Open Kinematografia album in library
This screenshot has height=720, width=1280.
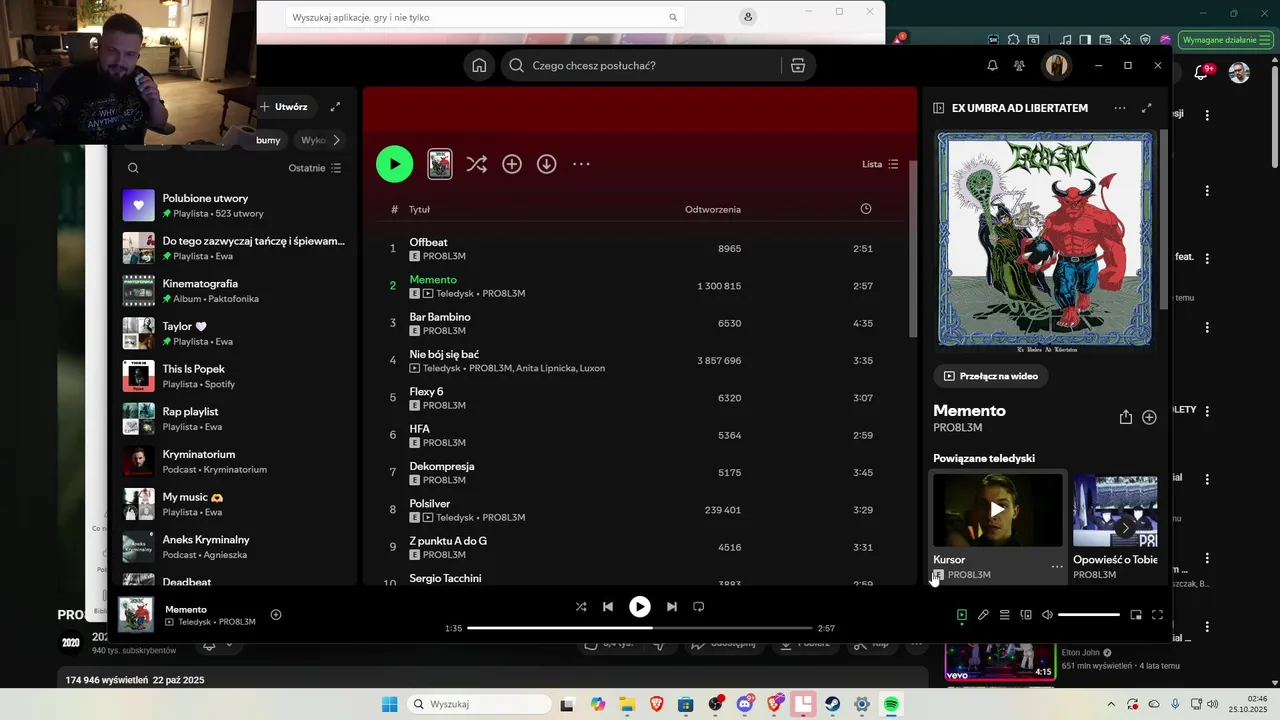(x=234, y=290)
